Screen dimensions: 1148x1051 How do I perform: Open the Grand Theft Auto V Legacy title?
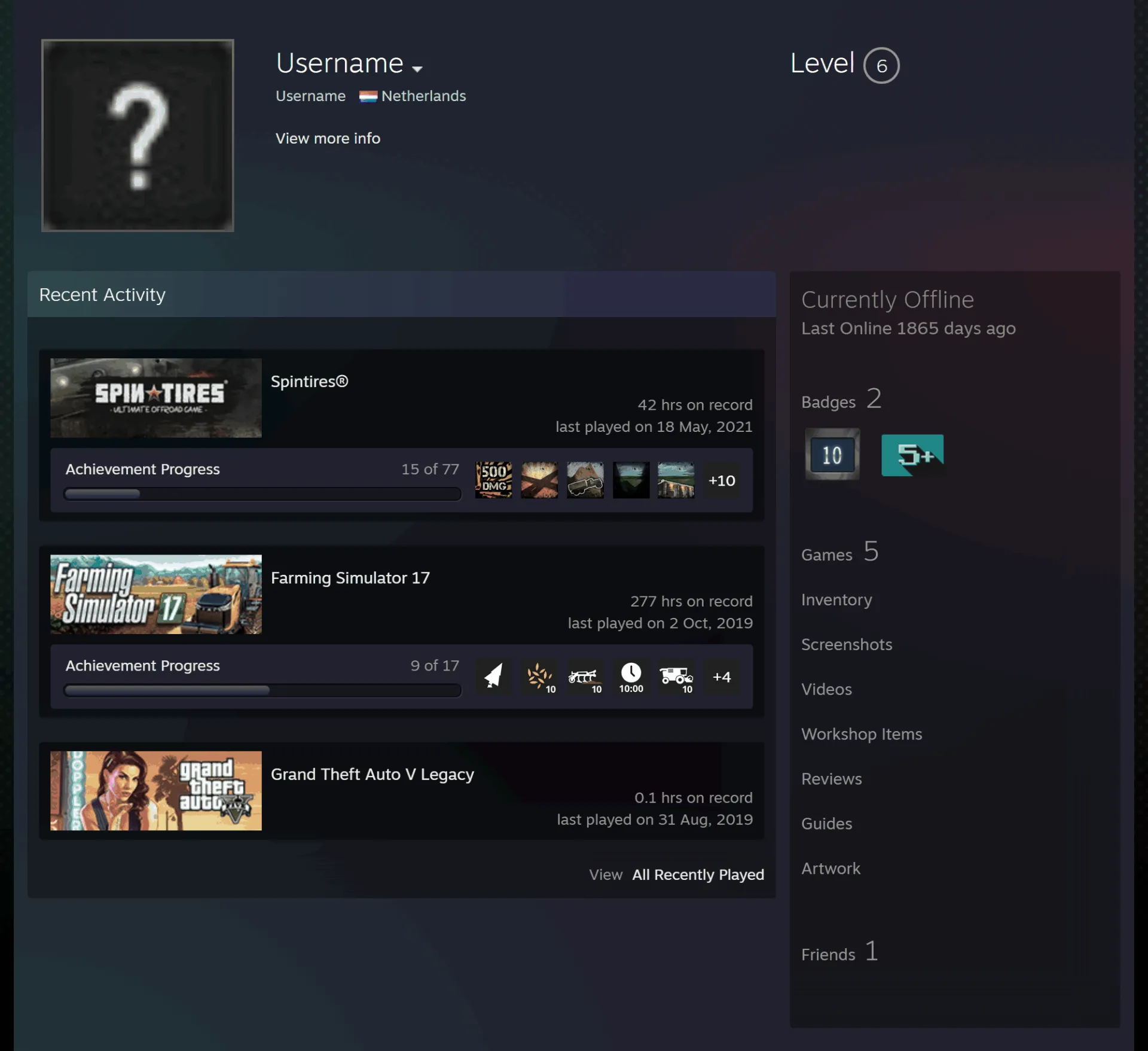pos(372,774)
